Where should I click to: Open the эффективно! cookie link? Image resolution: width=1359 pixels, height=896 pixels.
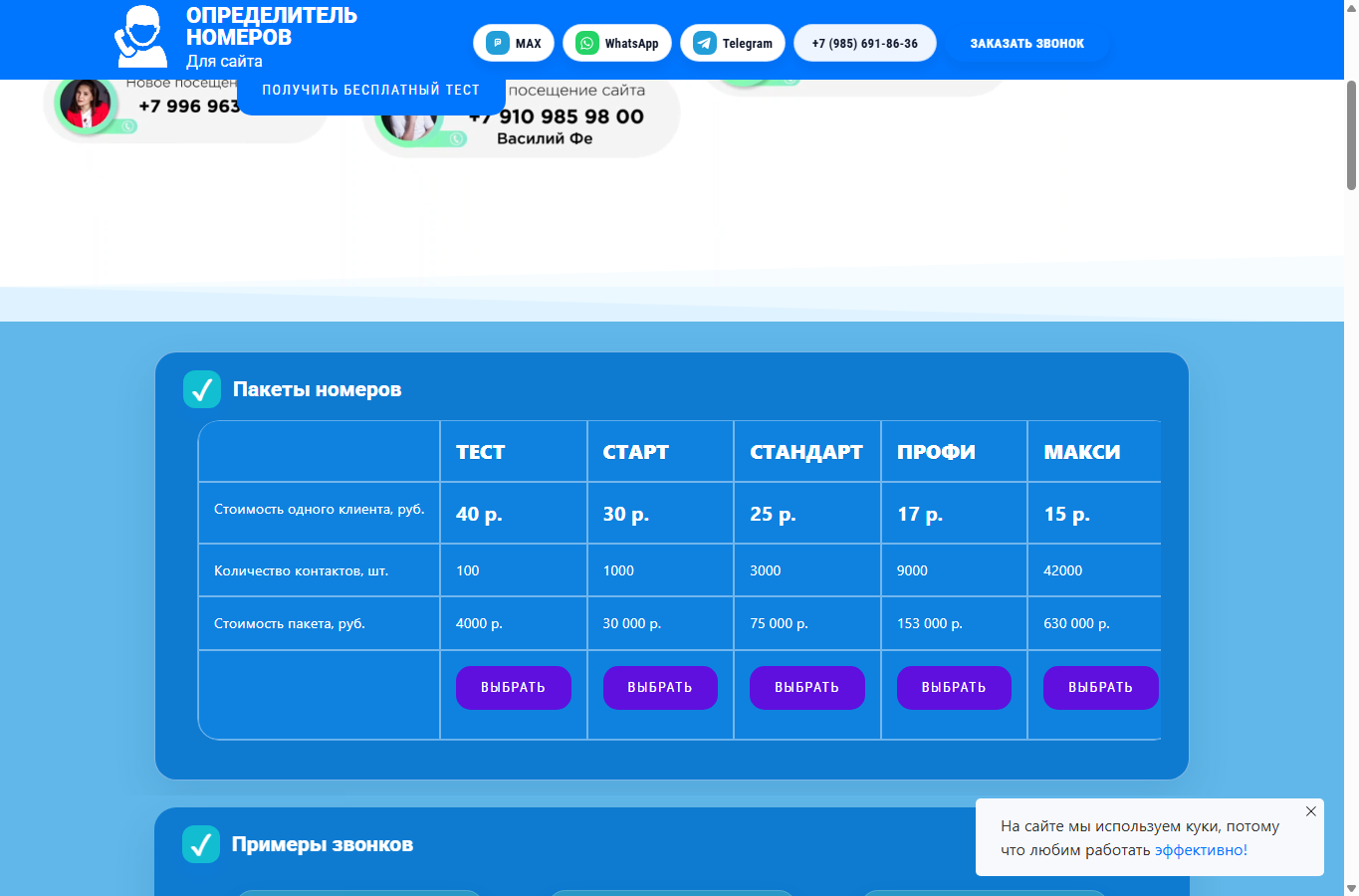pos(1201,850)
